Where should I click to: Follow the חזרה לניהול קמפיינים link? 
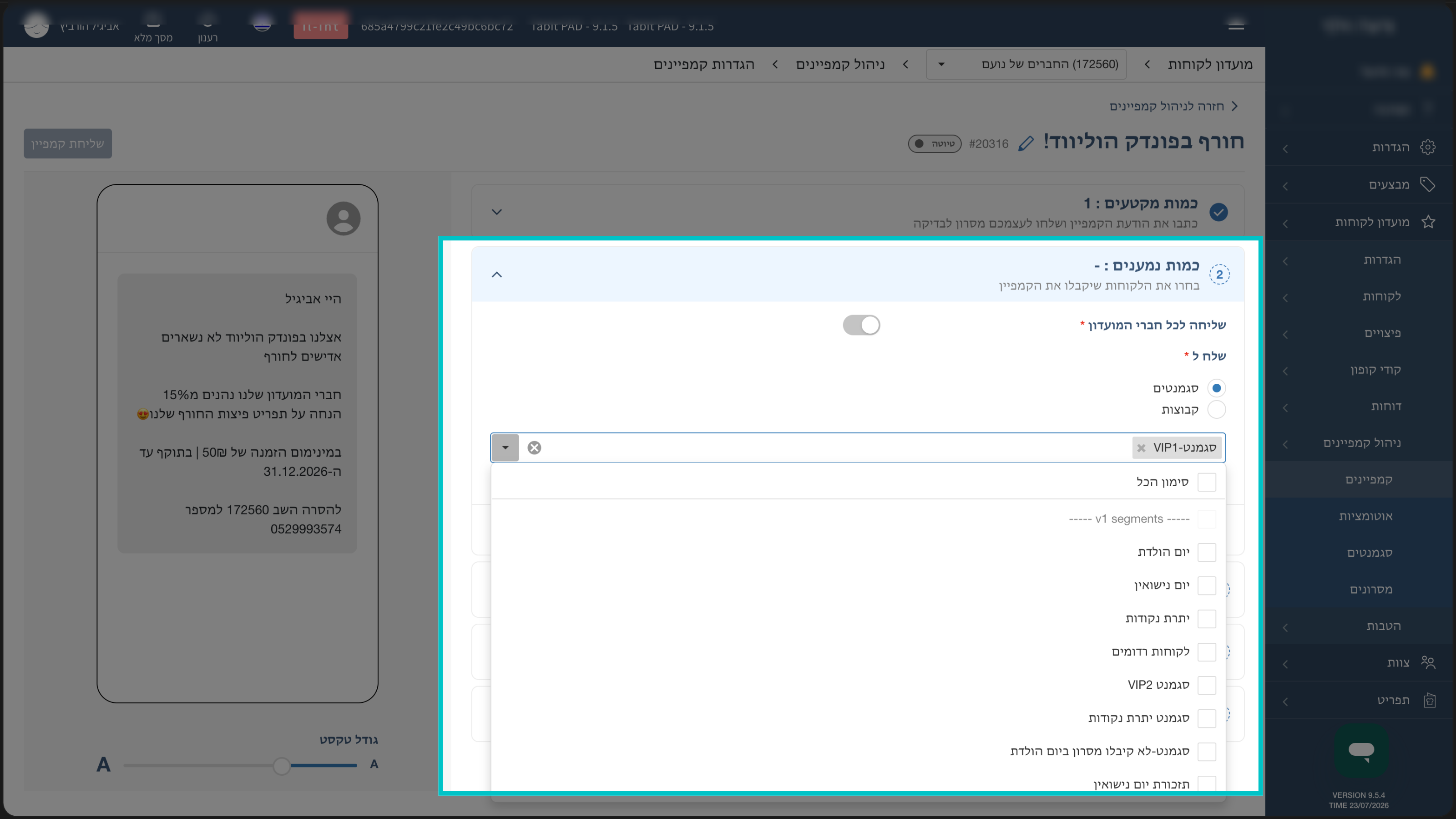coord(1167,107)
